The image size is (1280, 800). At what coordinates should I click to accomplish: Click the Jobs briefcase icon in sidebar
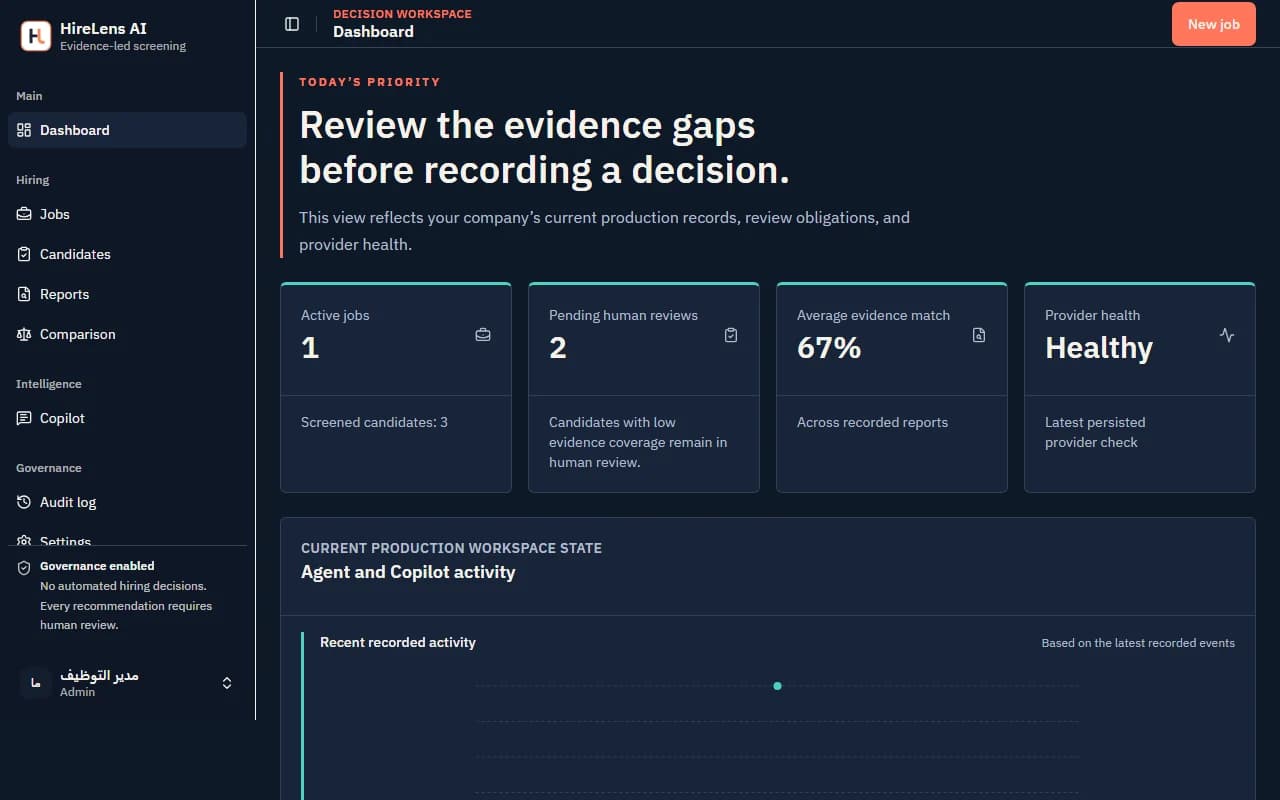click(x=24, y=214)
